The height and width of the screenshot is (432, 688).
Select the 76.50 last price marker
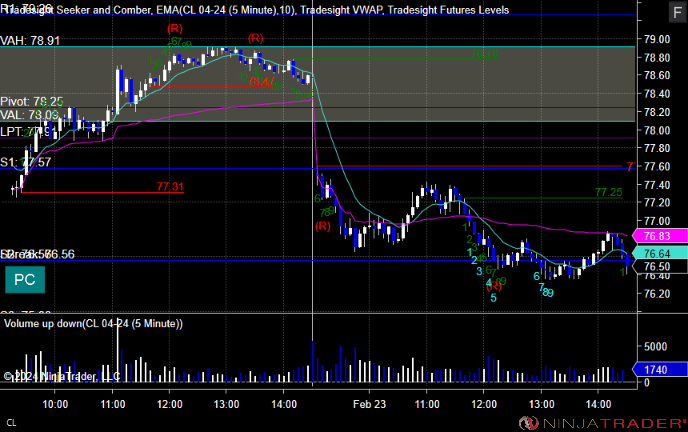coord(660,266)
